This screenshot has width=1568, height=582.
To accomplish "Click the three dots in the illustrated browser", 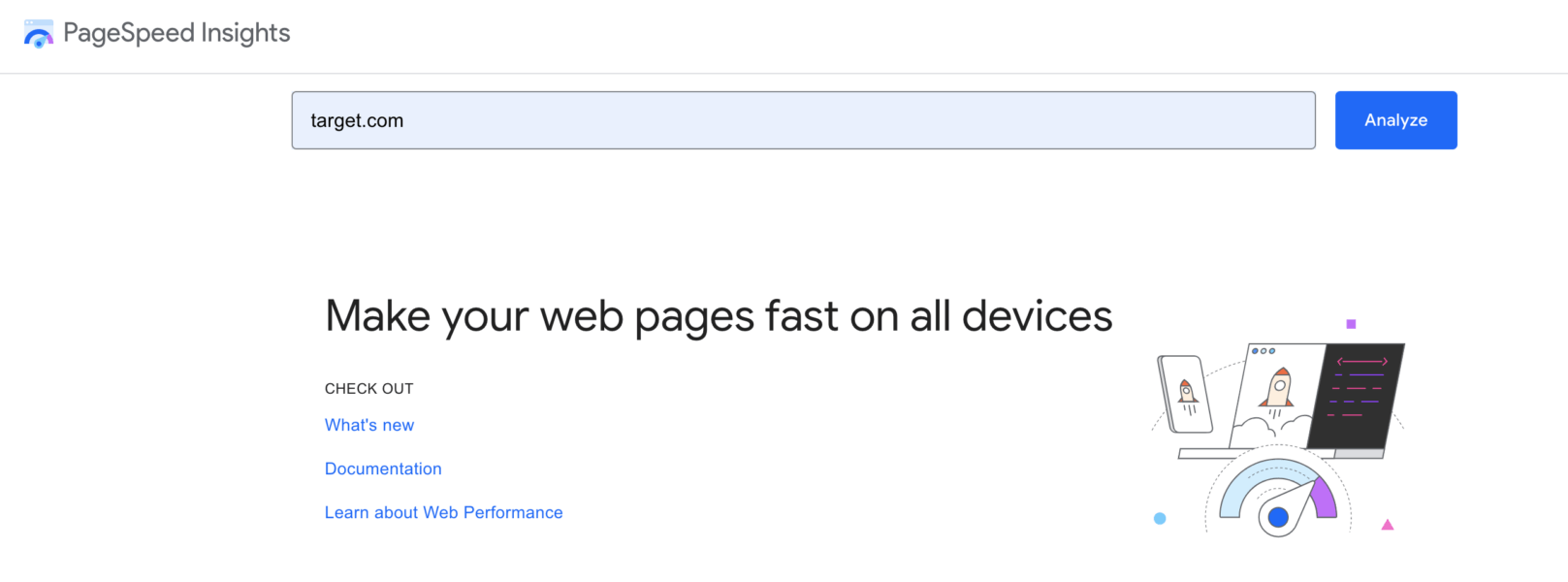I will coord(1264,351).
